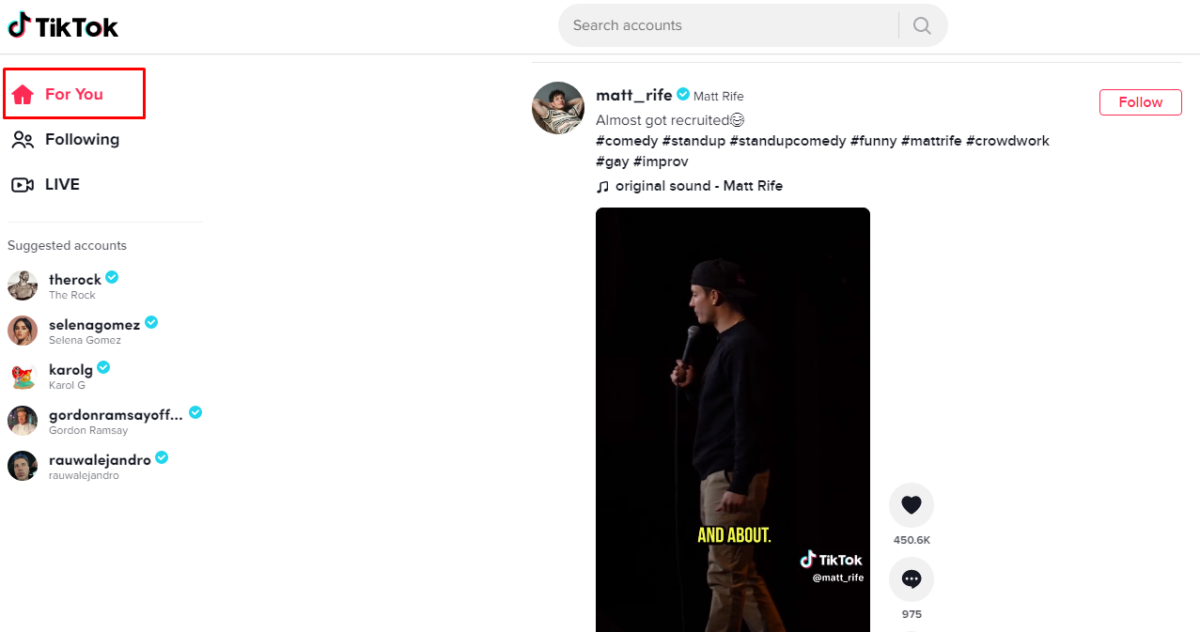Follow the matt_rife account
Viewport: 1200px width, 632px height.
[x=1140, y=102]
